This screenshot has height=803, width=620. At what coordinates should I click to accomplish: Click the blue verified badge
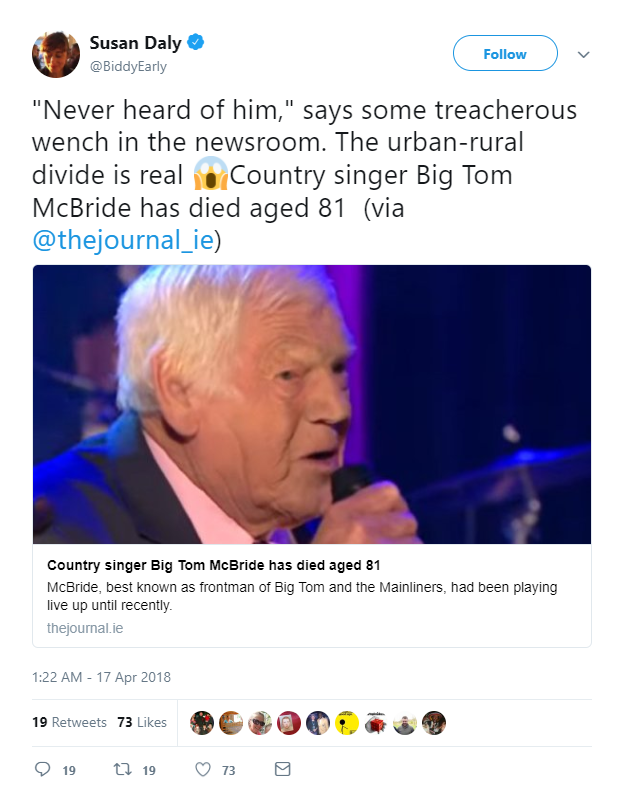pos(198,43)
